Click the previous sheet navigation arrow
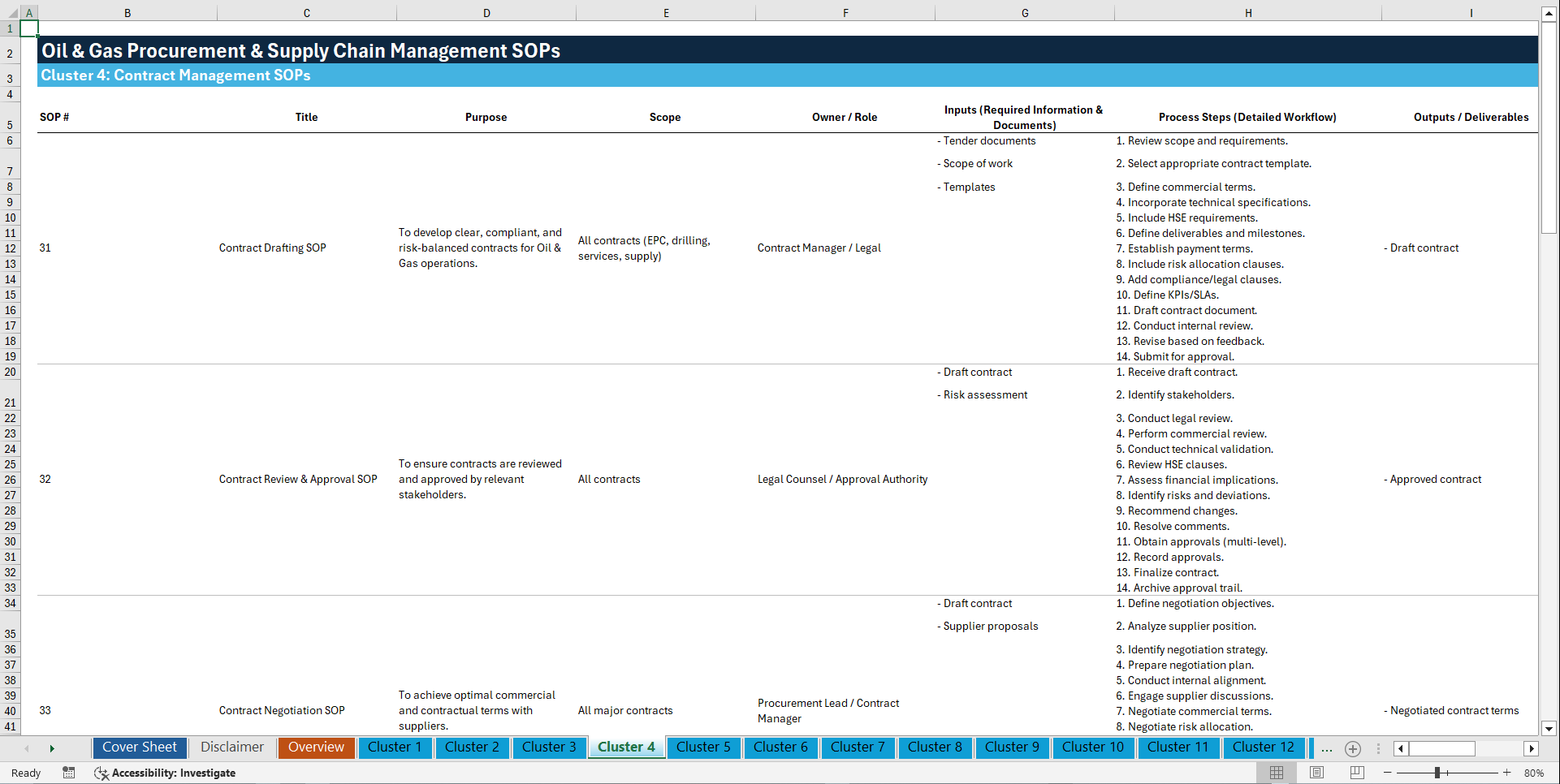 point(27,747)
